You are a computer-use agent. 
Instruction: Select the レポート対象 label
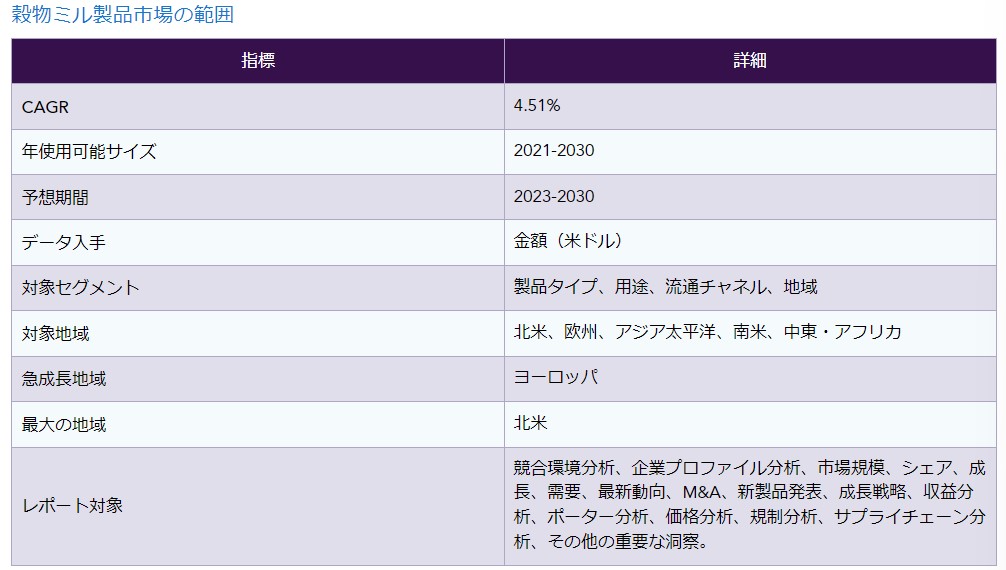tap(72, 506)
